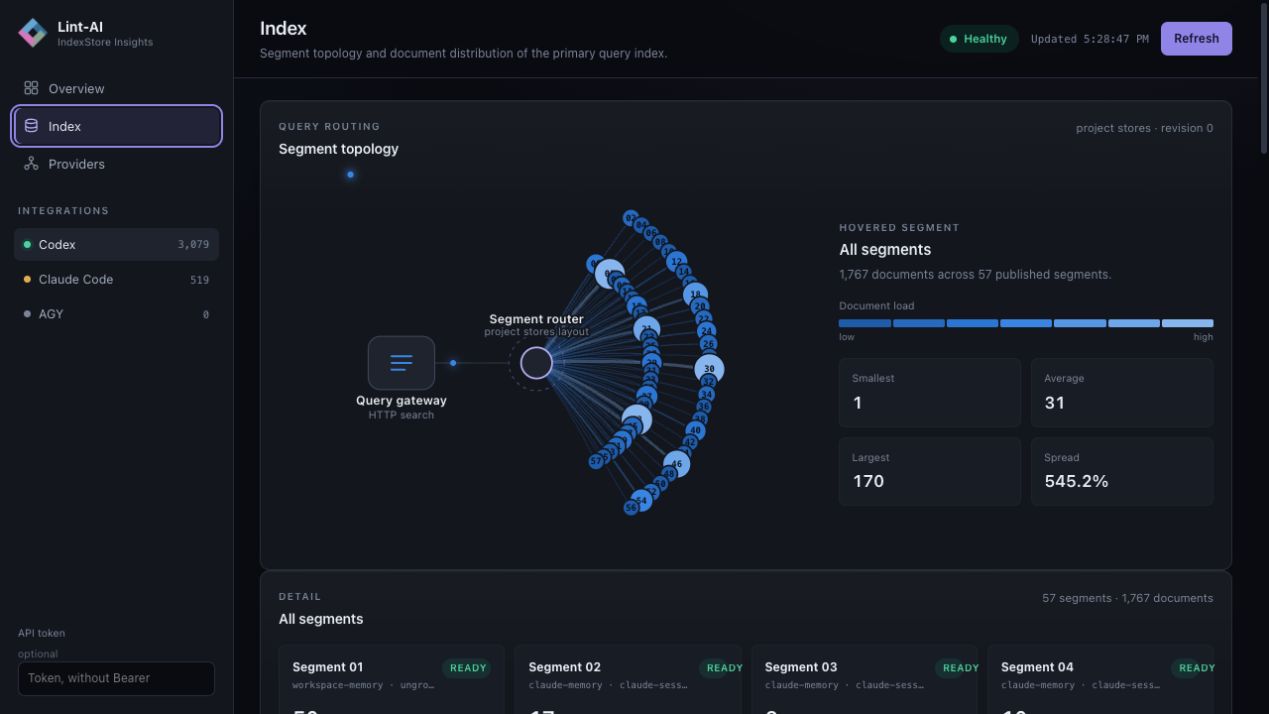Select the Codex integration

coord(117,244)
